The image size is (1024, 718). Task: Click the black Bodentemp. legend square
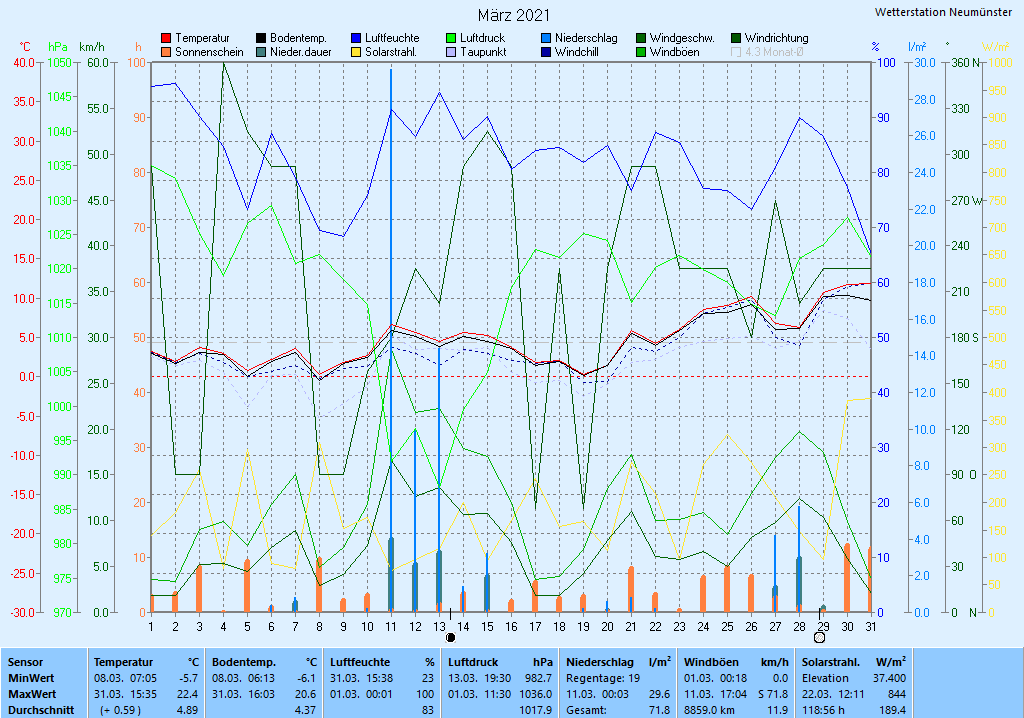(x=262, y=38)
